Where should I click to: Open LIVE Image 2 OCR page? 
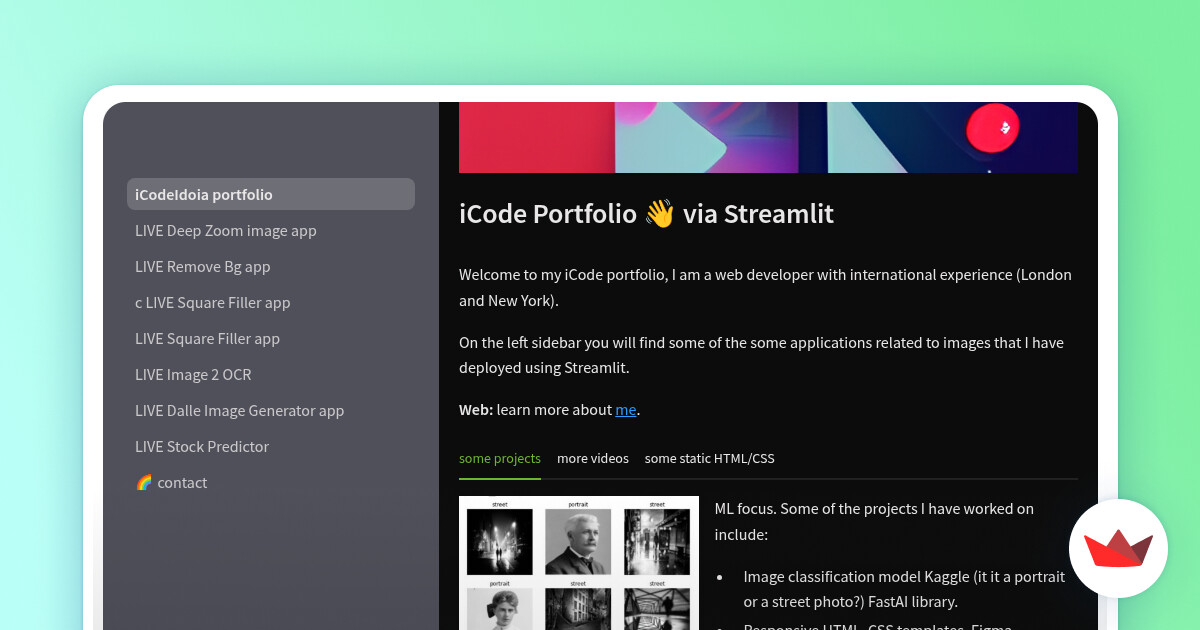coord(193,375)
